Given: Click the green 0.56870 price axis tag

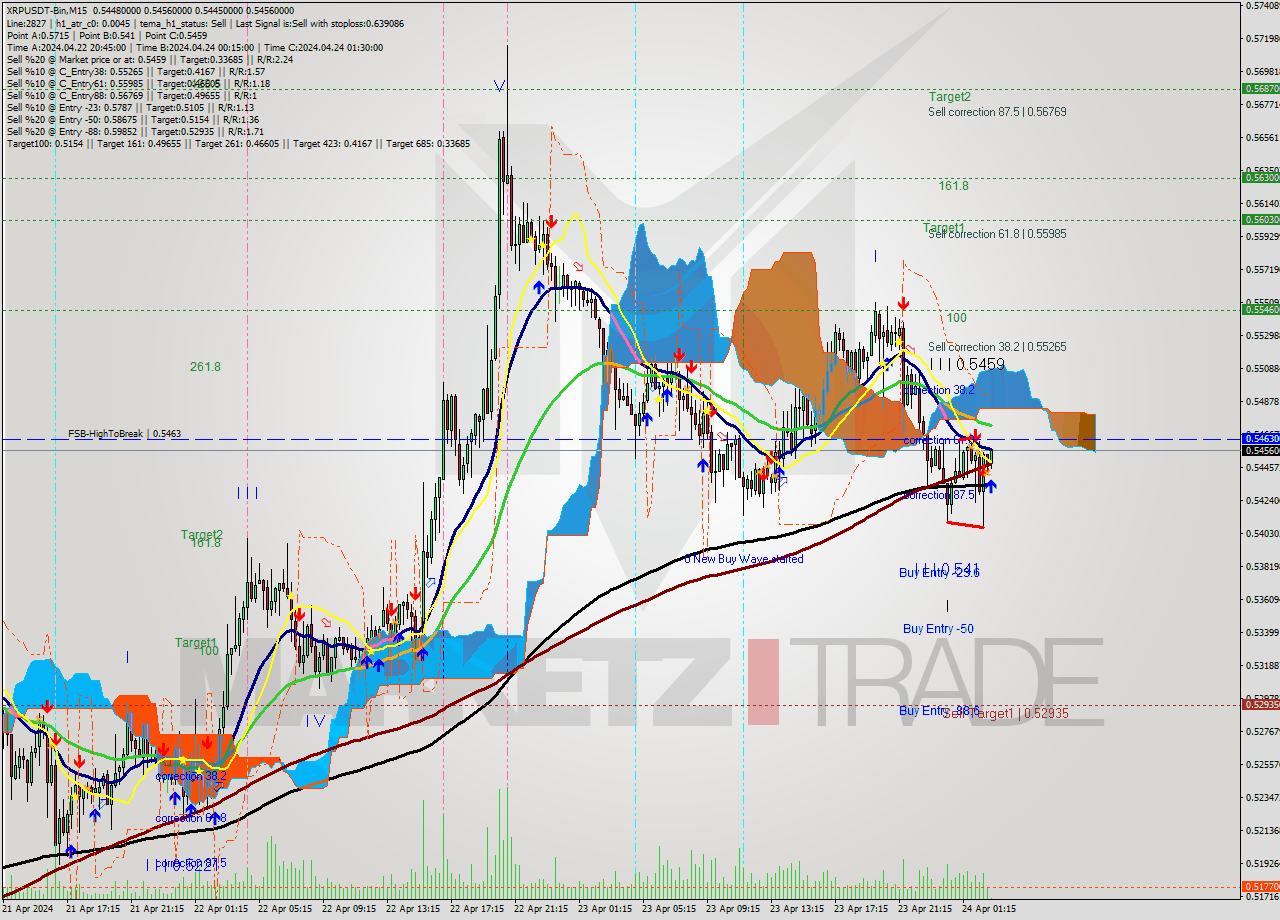Looking at the screenshot, I should click(1260, 88).
